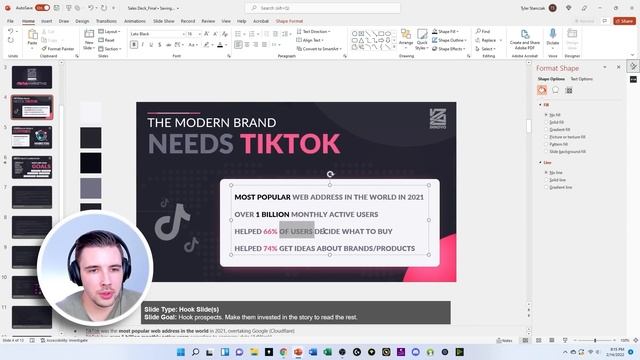Image resolution: width=640 pixels, height=360 pixels.
Task: Open the Section dropdown in Slides group
Action: click(109, 49)
